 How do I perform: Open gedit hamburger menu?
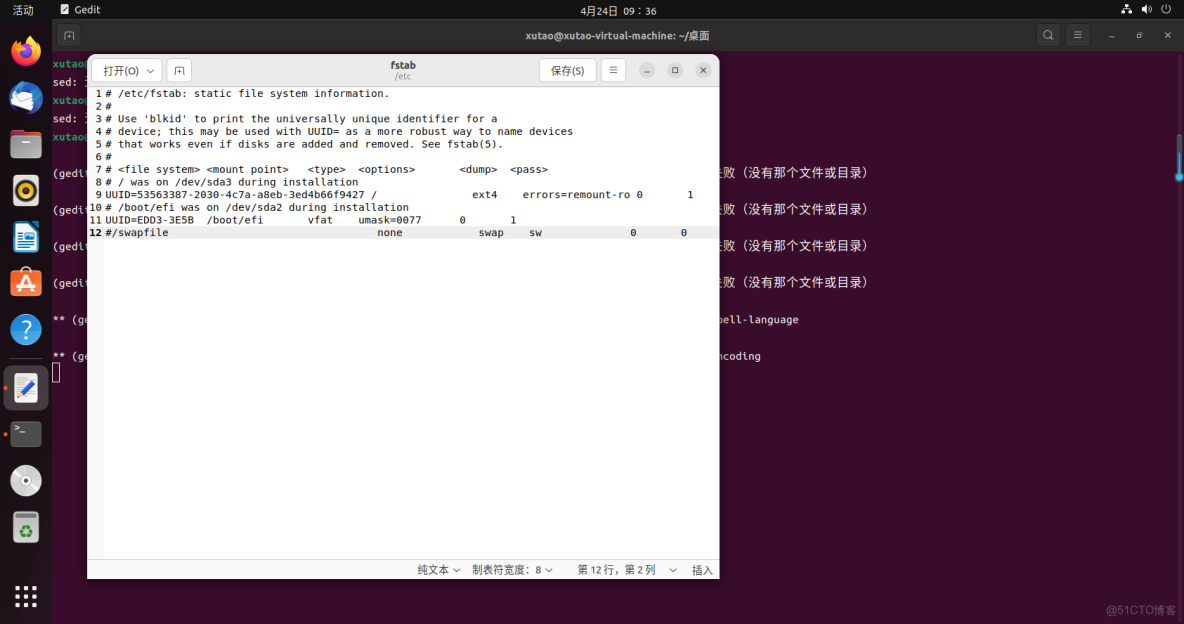point(613,70)
